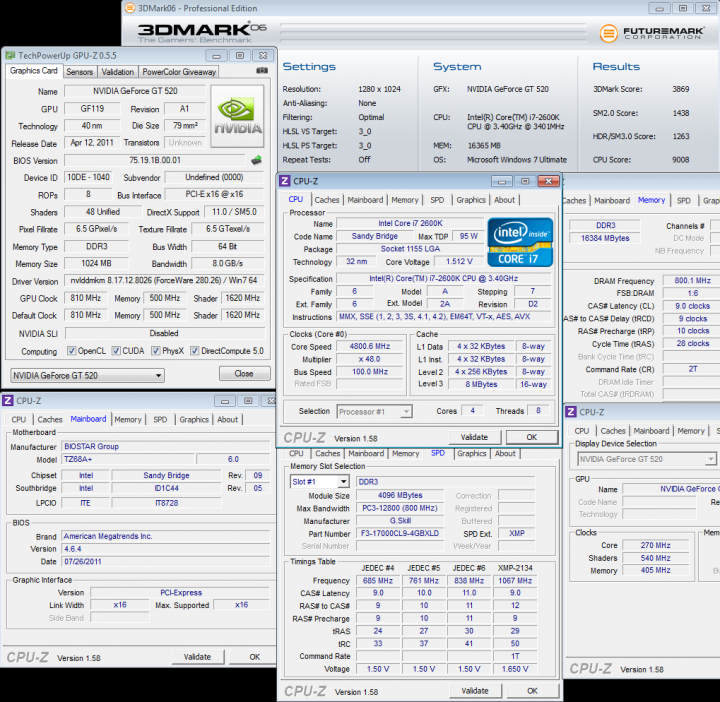Click the NVIDIA logo in GPU-Z
This screenshot has width=720, height=702.
[238, 116]
